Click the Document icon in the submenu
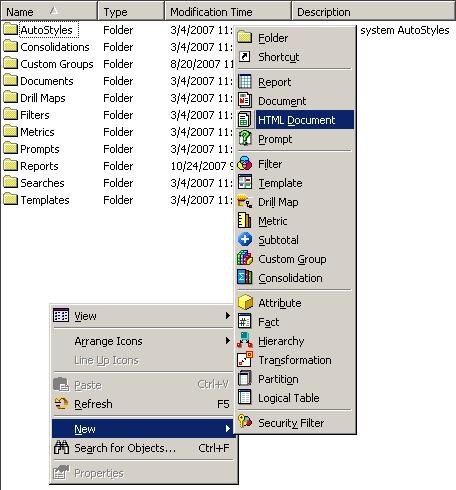 245,101
